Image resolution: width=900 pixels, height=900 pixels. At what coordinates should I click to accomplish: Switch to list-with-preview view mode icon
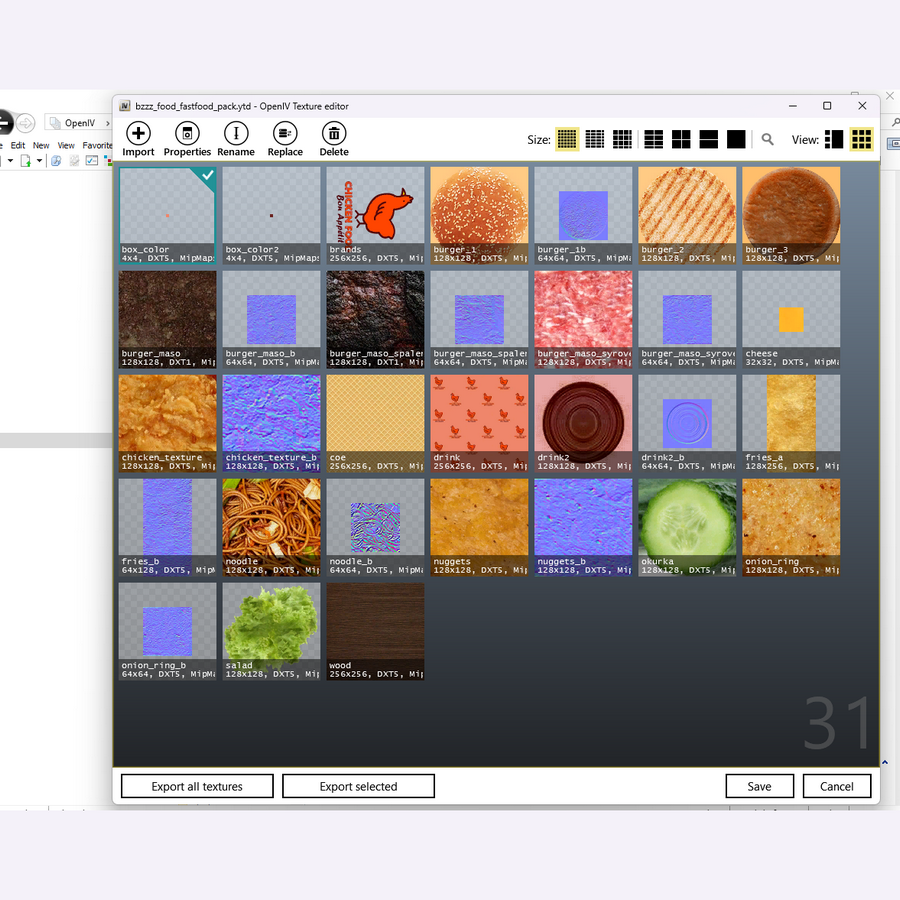(x=834, y=139)
